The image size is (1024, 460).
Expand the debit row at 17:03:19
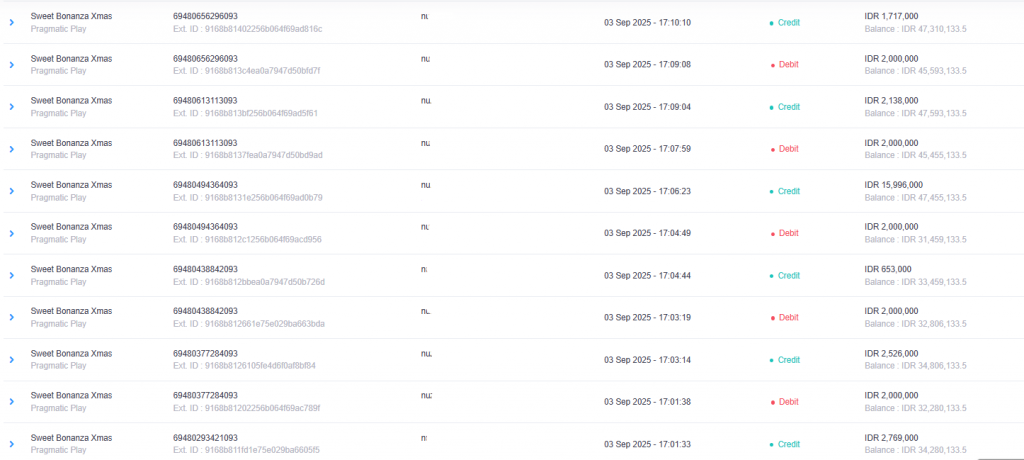(x=11, y=318)
